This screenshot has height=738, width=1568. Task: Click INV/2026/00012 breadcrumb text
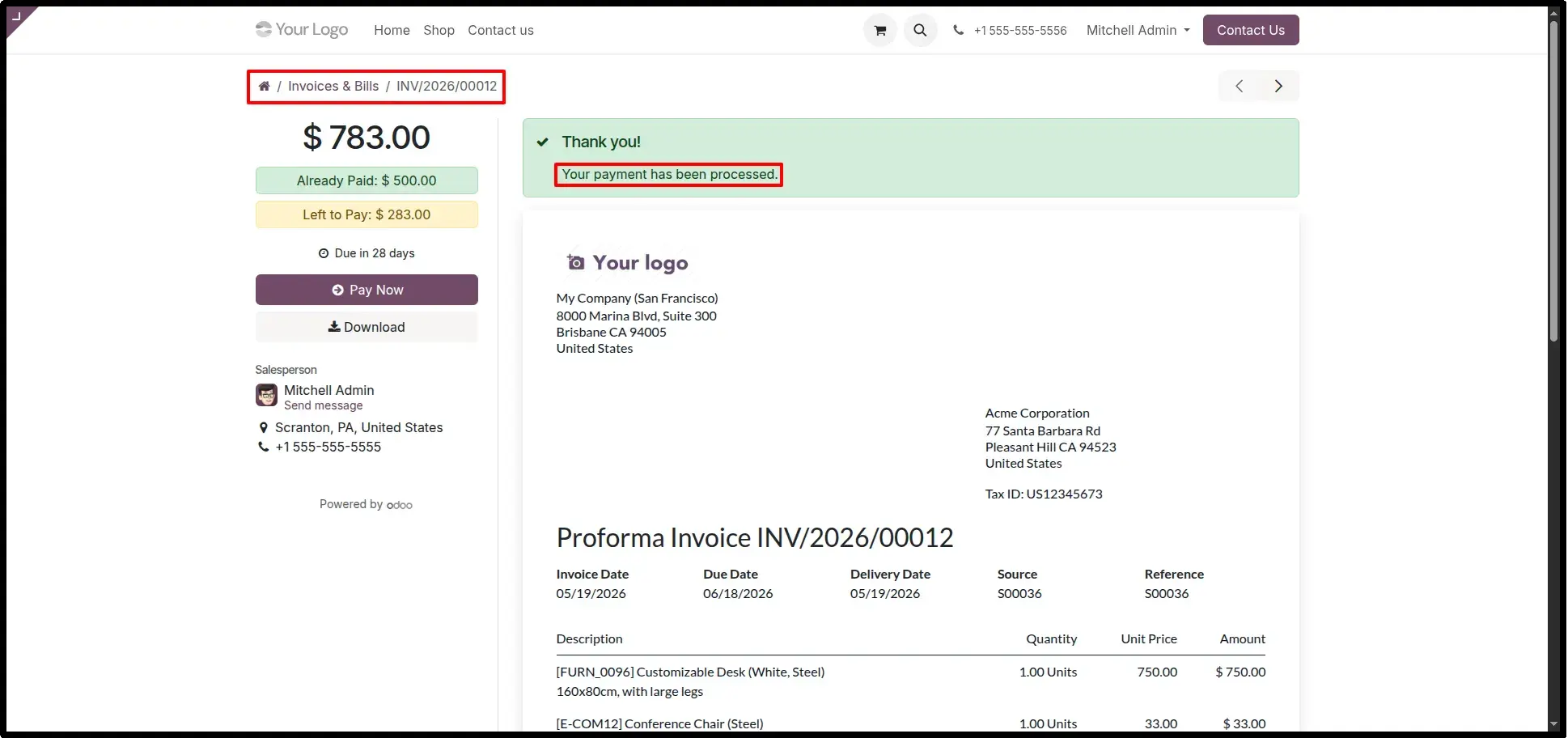[447, 87]
